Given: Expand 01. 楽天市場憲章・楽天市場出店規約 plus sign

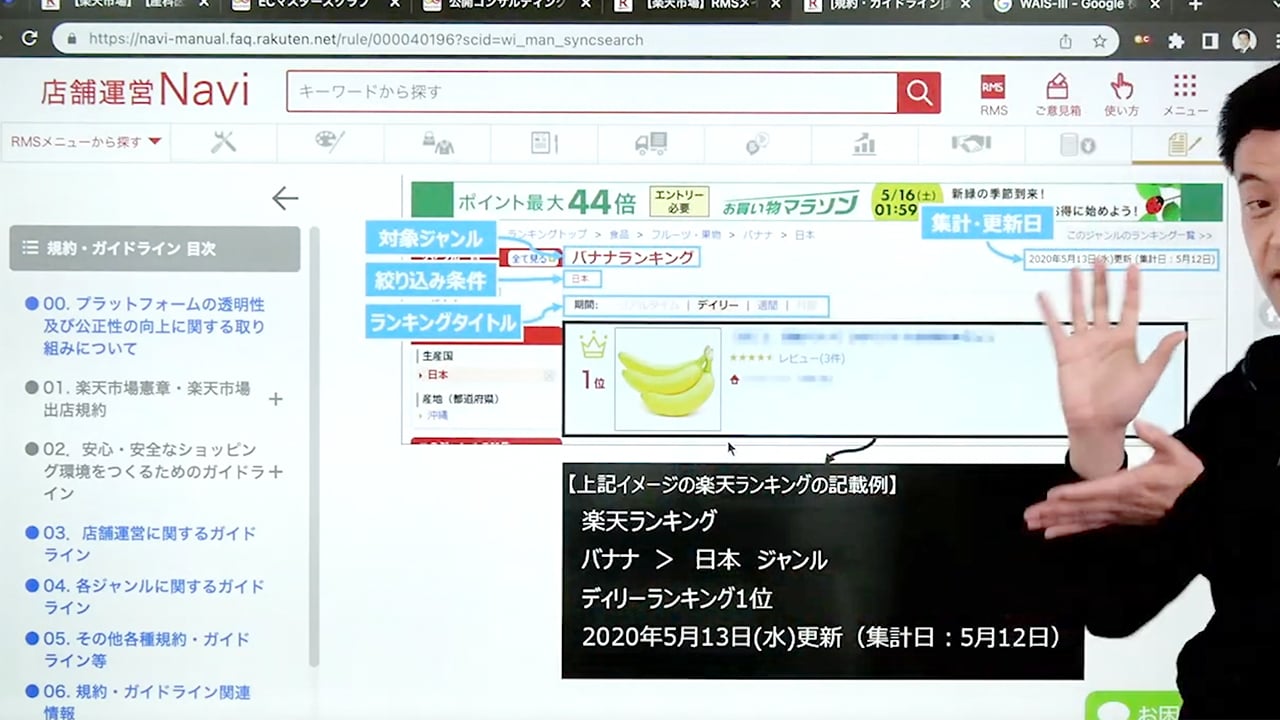Looking at the screenshot, I should point(276,399).
